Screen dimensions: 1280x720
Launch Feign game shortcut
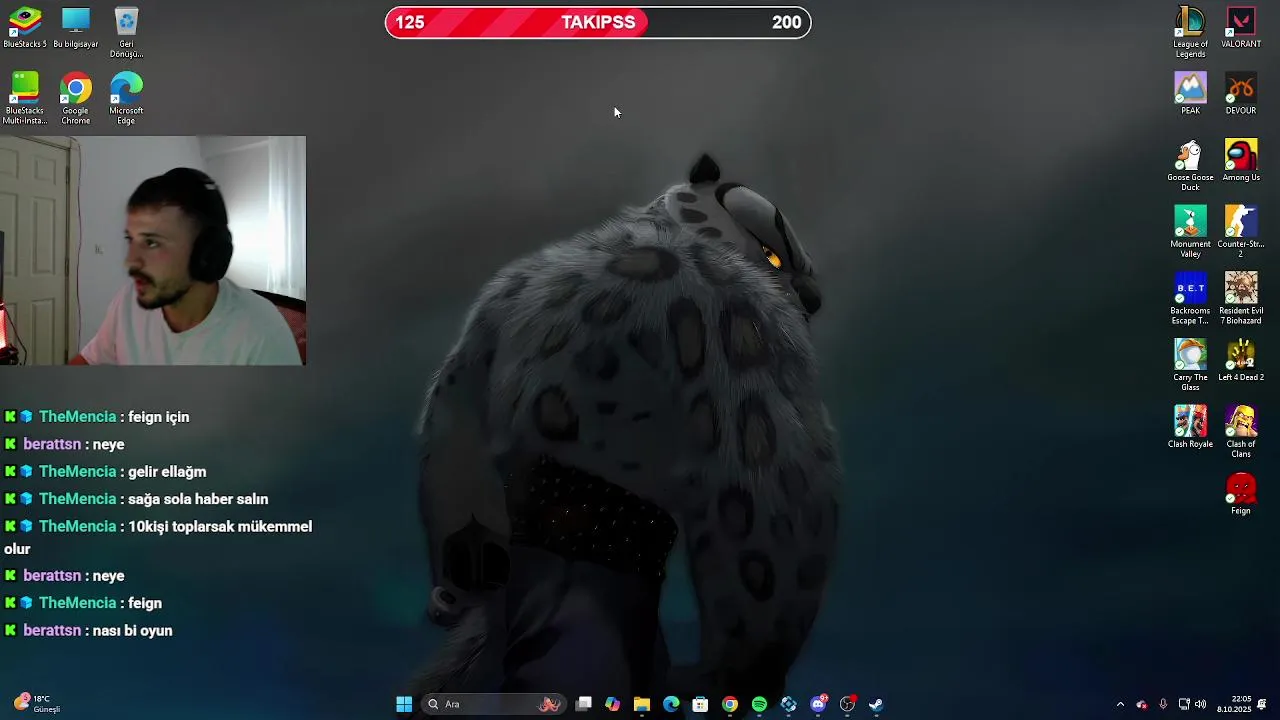(1241, 494)
